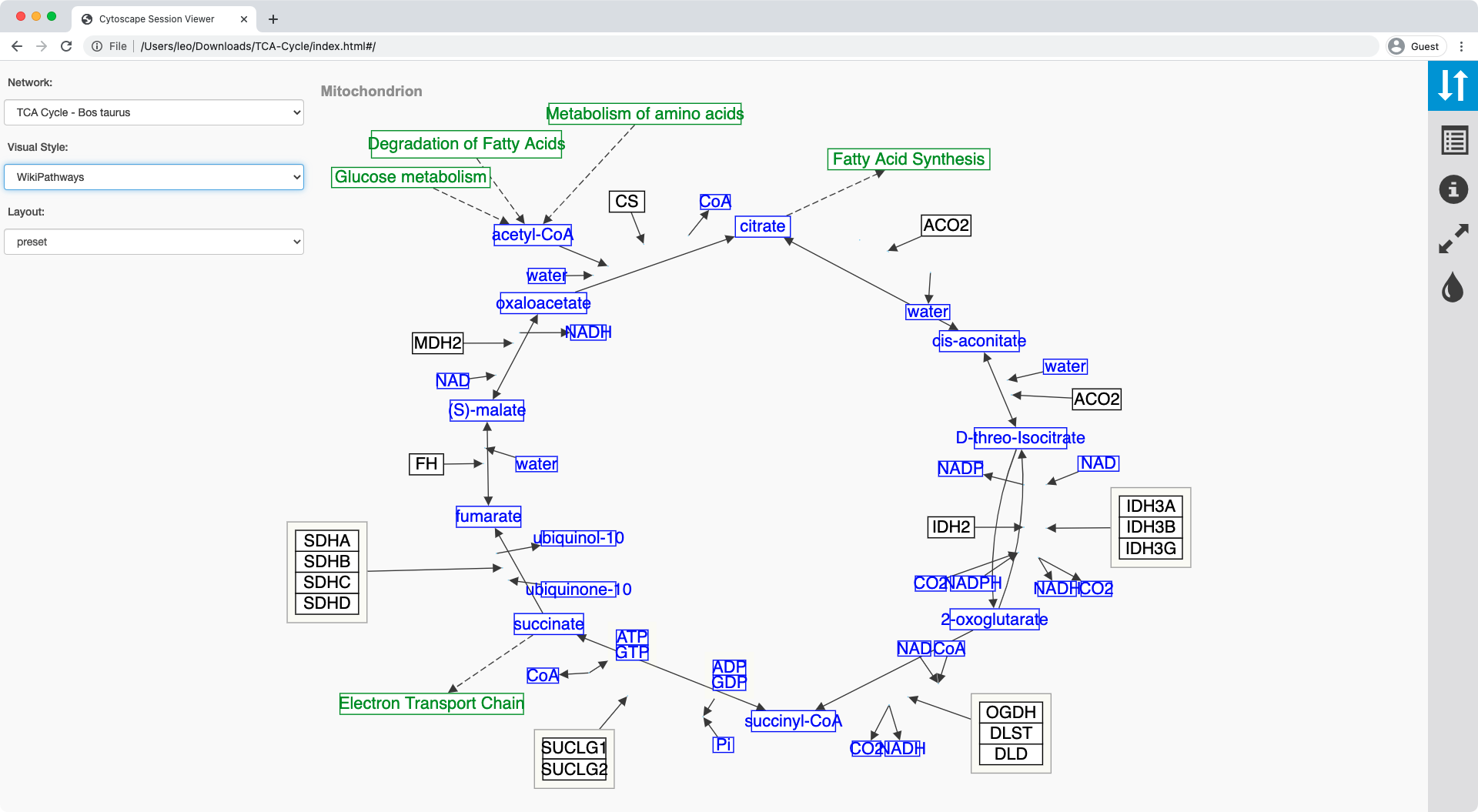Select the succinyl-CoA metabolite node

point(793,721)
